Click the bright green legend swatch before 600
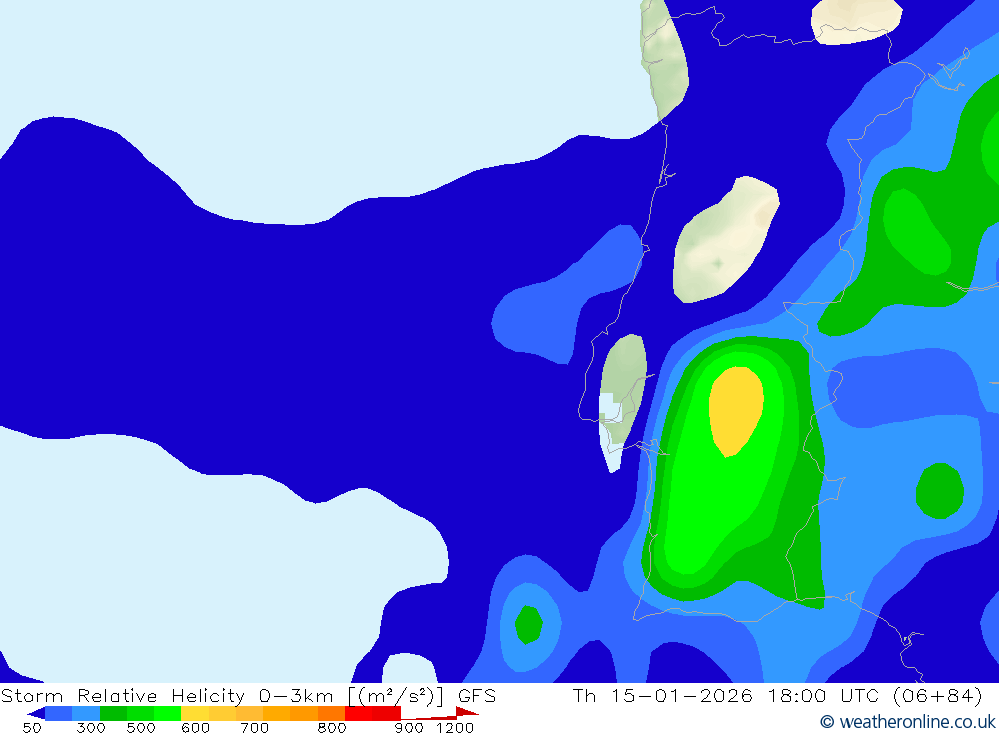Viewport: 1000px width, 733px height. [x=167, y=713]
